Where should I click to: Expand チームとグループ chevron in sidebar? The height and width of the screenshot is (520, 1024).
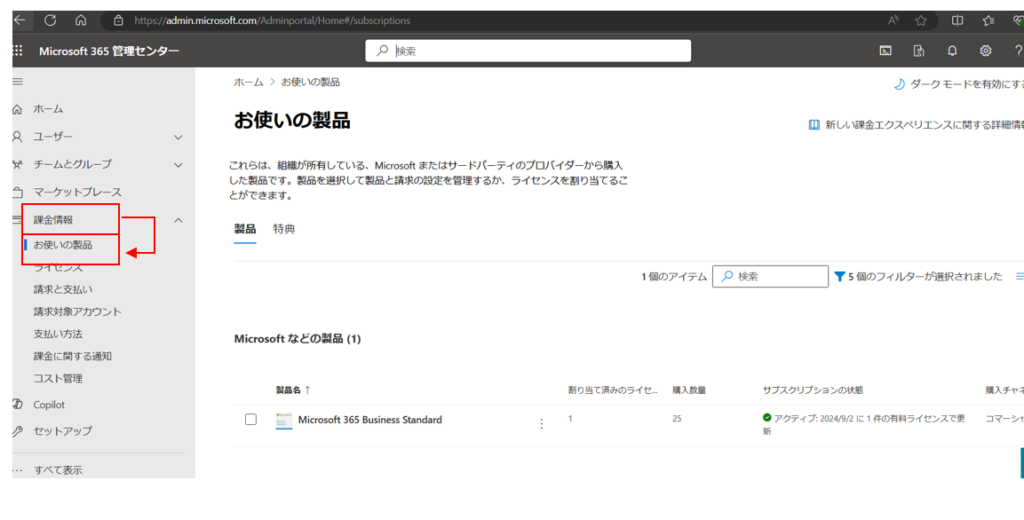click(178, 165)
